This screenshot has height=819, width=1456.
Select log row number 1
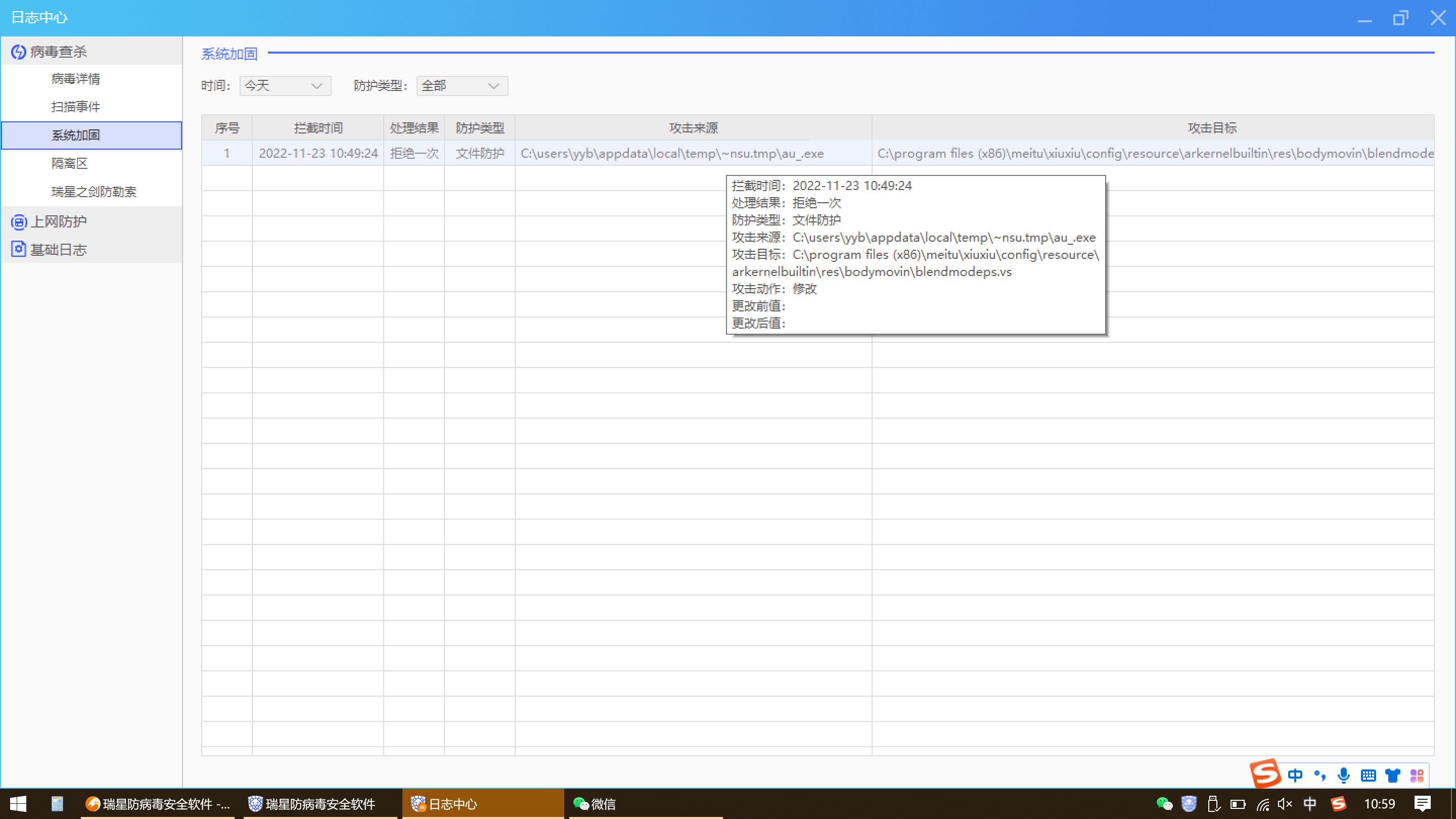point(226,153)
